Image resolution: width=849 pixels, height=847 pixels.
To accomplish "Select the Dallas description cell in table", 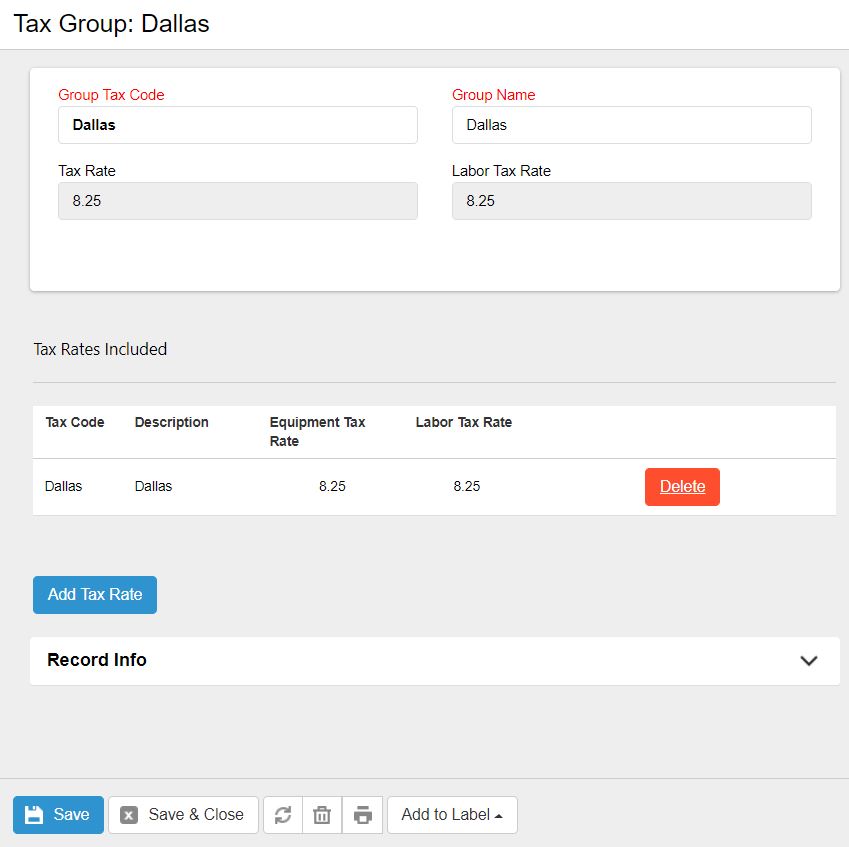I will point(154,487).
